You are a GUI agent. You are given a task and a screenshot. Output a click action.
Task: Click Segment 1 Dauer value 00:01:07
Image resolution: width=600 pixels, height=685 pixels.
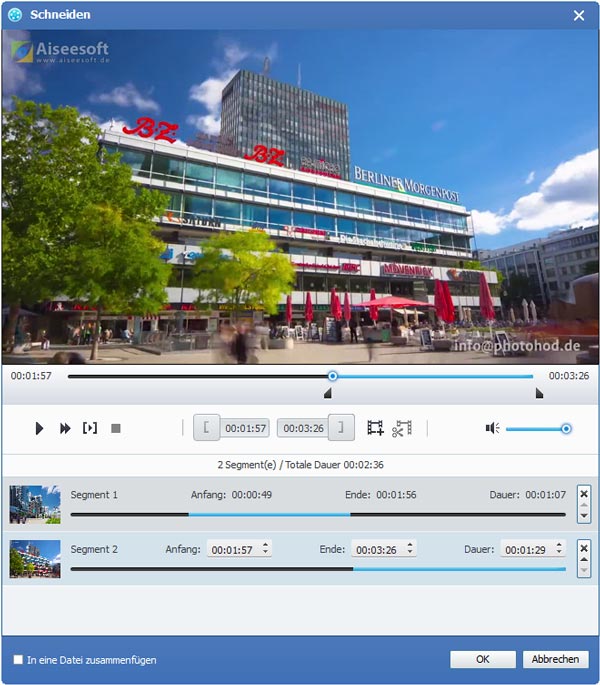coord(545,495)
